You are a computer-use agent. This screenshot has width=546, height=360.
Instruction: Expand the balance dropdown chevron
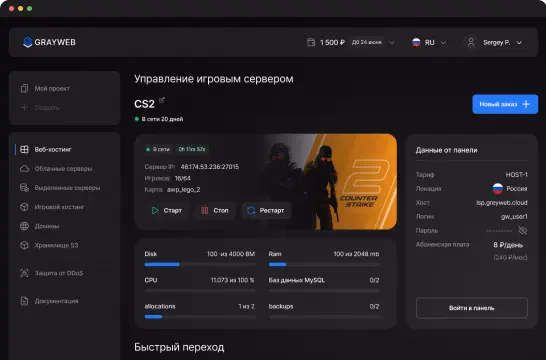392,42
